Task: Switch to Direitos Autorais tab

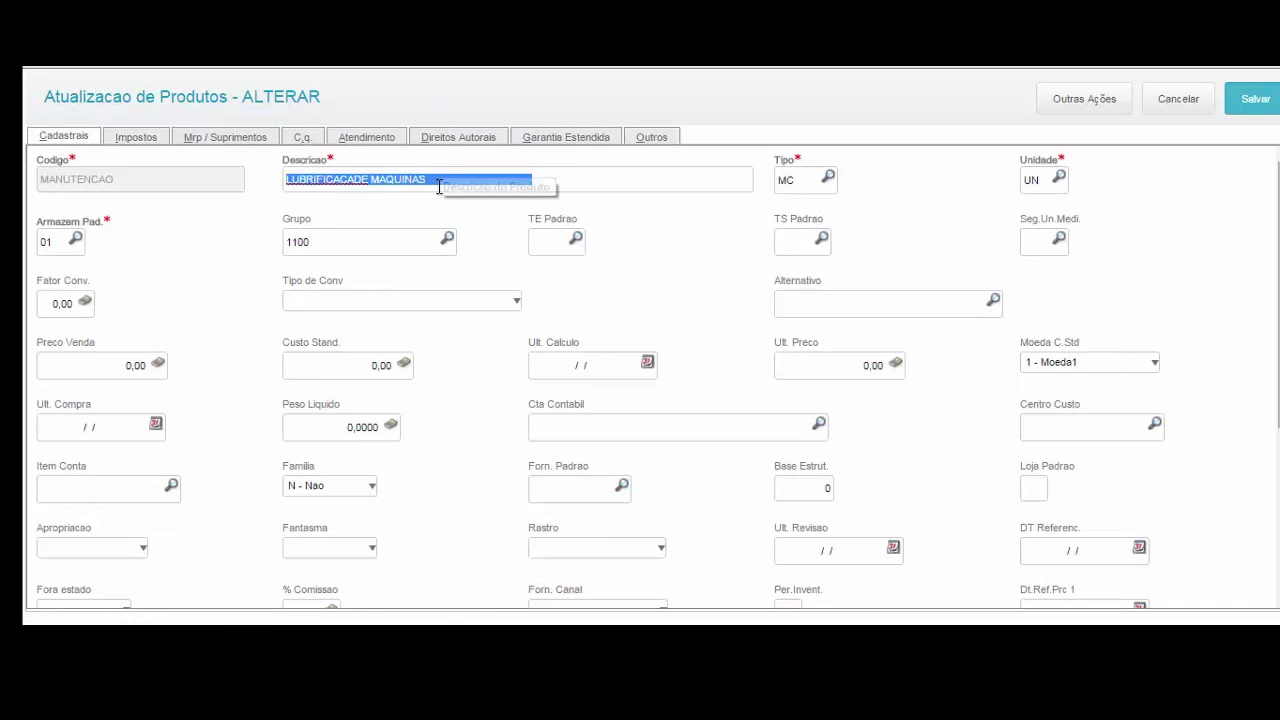Action: 458,137
